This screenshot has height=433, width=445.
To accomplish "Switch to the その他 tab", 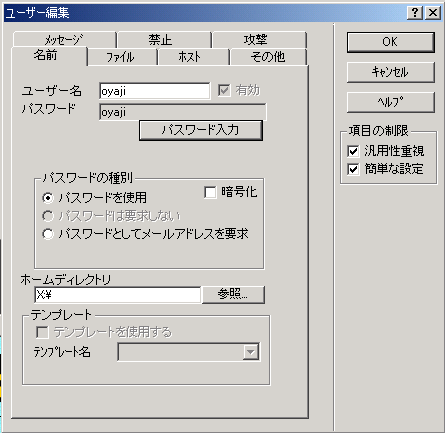I will tap(268, 57).
